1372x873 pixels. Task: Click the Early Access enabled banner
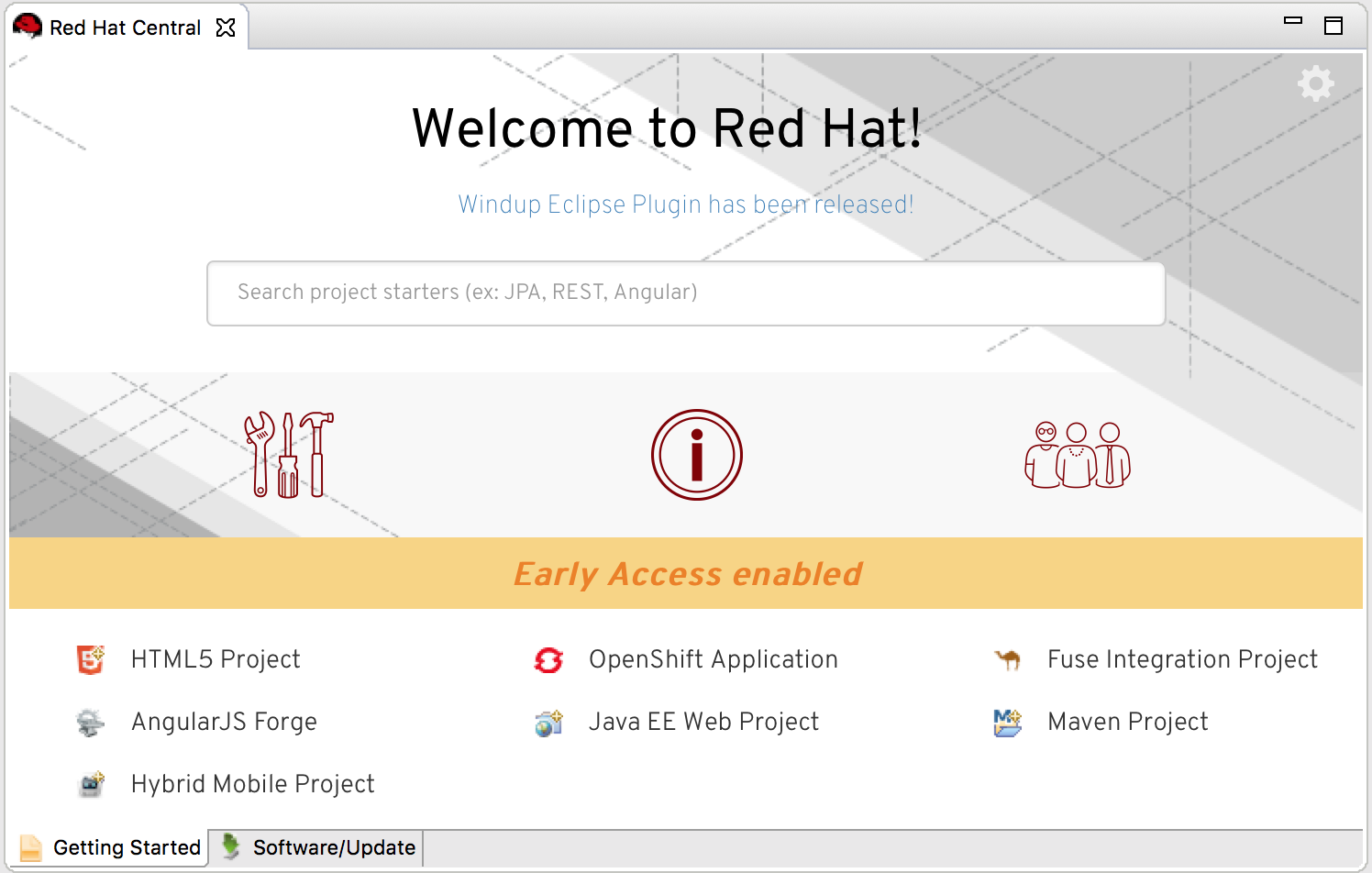(686, 573)
